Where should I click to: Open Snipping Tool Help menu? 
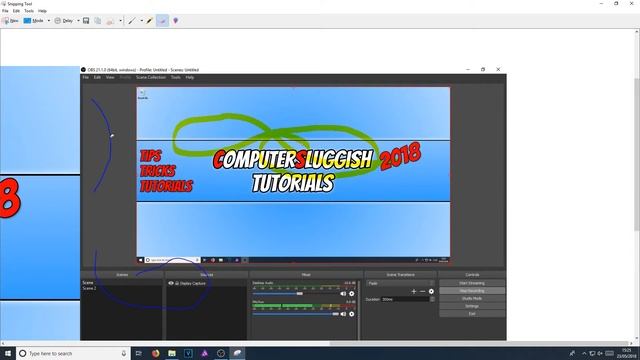42,11
